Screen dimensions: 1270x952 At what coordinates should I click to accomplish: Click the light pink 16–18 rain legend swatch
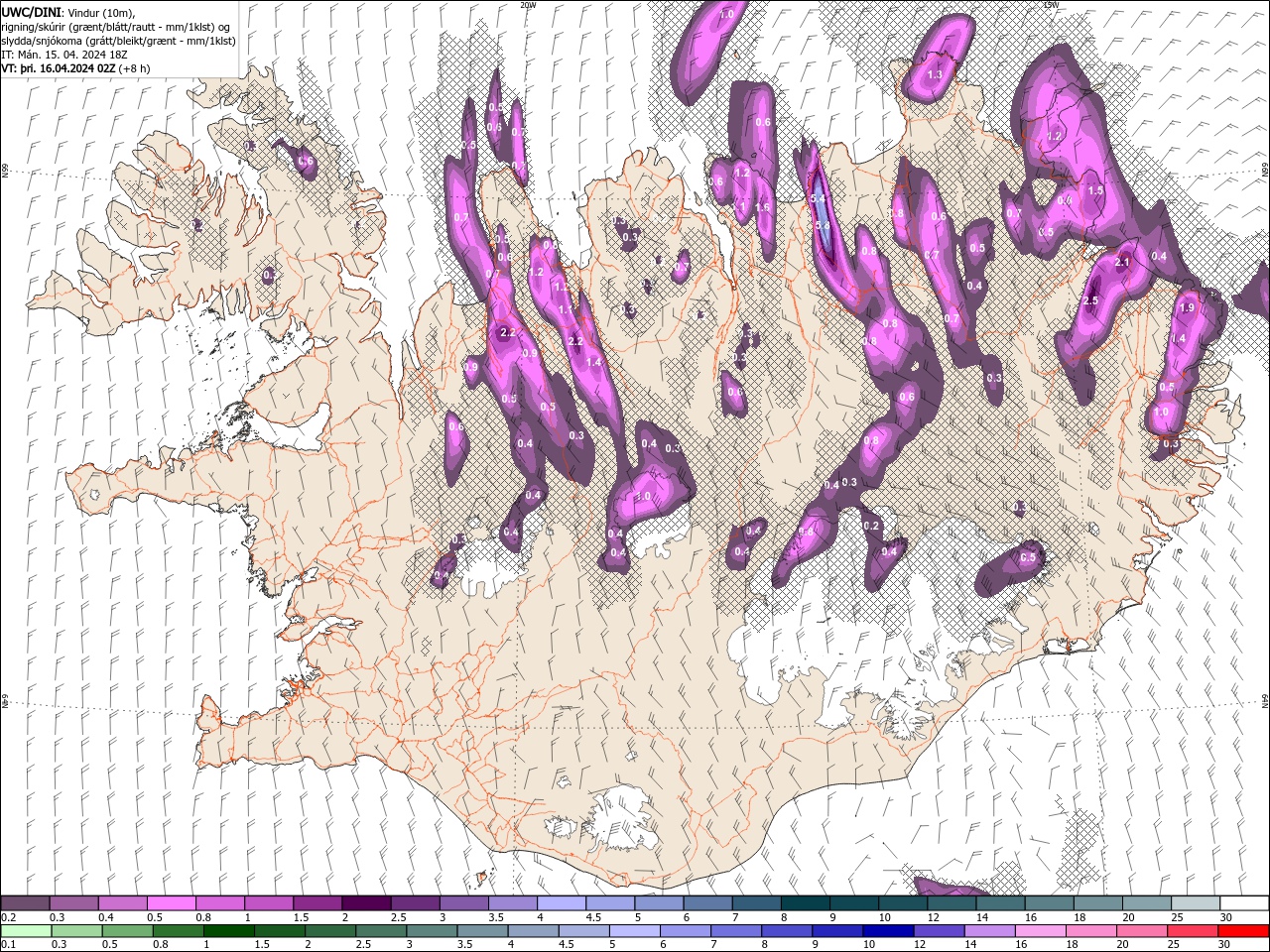pyautogui.click(x=1041, y=931)
